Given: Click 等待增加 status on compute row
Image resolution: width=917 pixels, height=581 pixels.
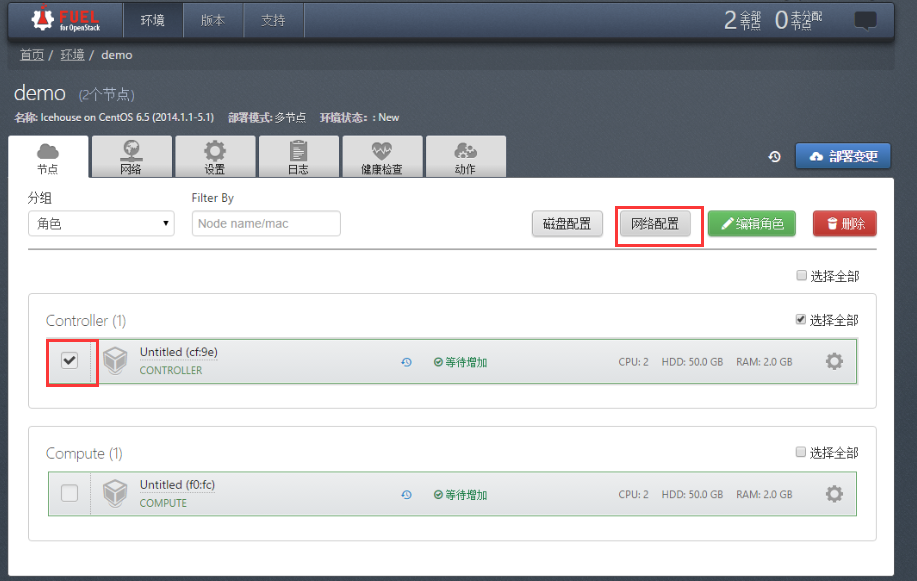Looking at the screenshot, I should point(460,495).
